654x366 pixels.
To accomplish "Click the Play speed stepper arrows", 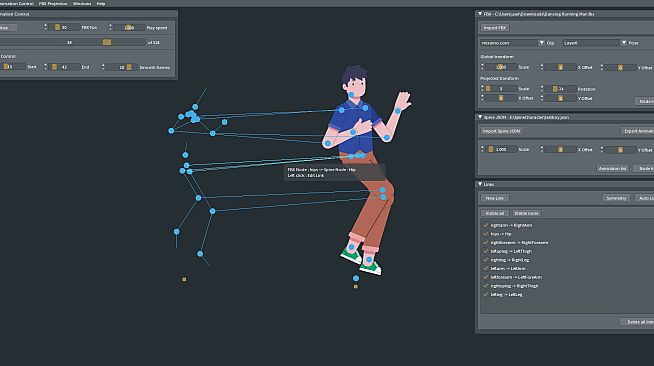I will pyautogui.click(x=110, y=27).
